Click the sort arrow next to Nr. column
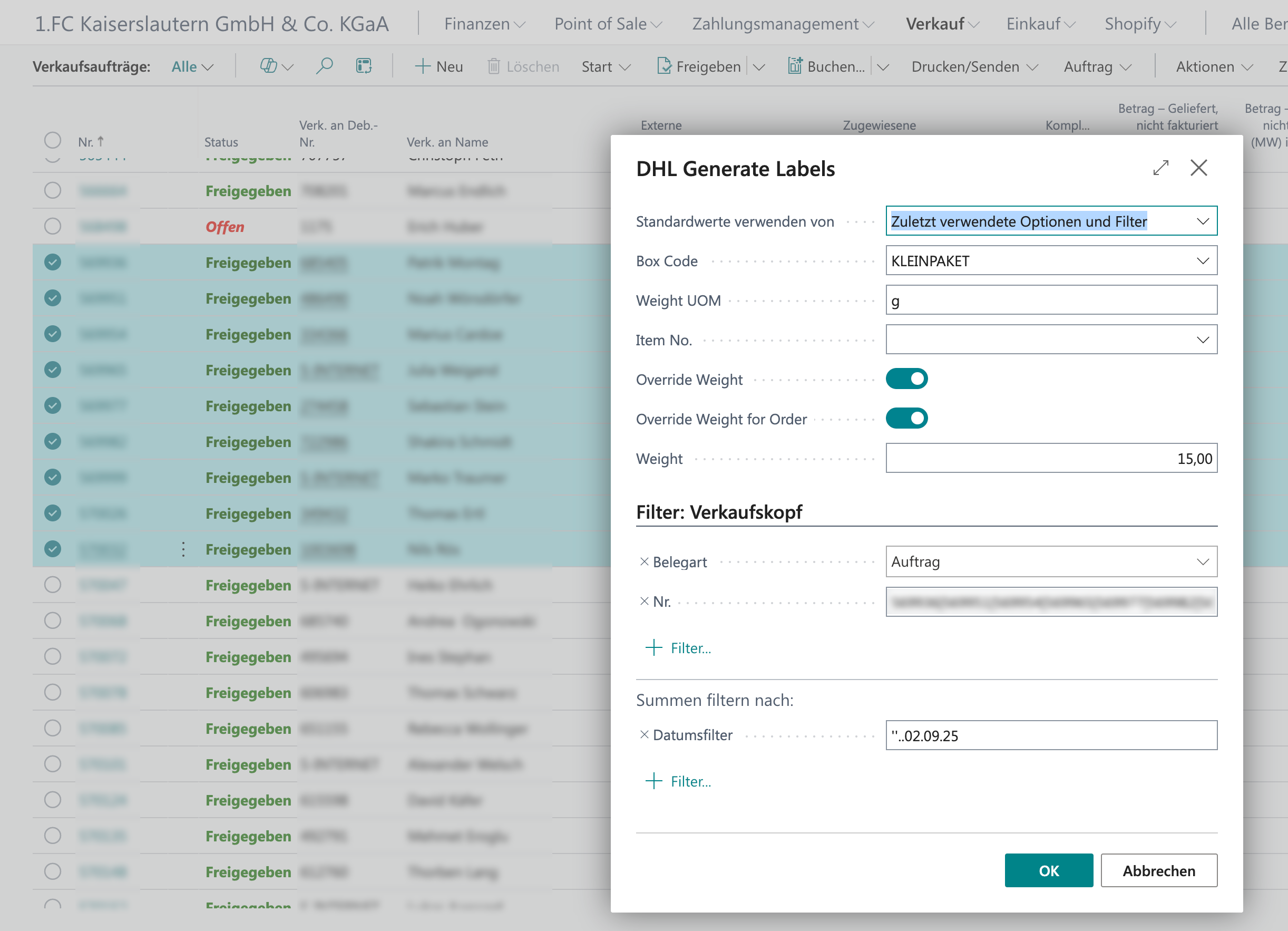 101,141
